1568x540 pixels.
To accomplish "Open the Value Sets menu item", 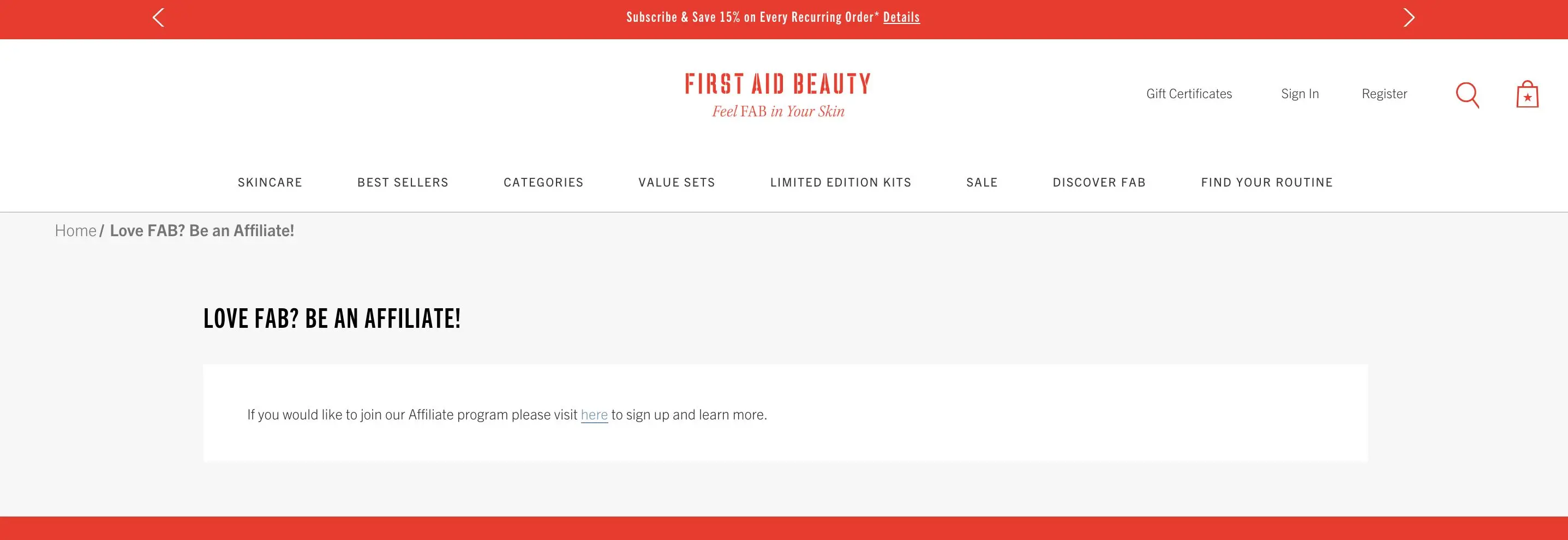I will point(677,183).
